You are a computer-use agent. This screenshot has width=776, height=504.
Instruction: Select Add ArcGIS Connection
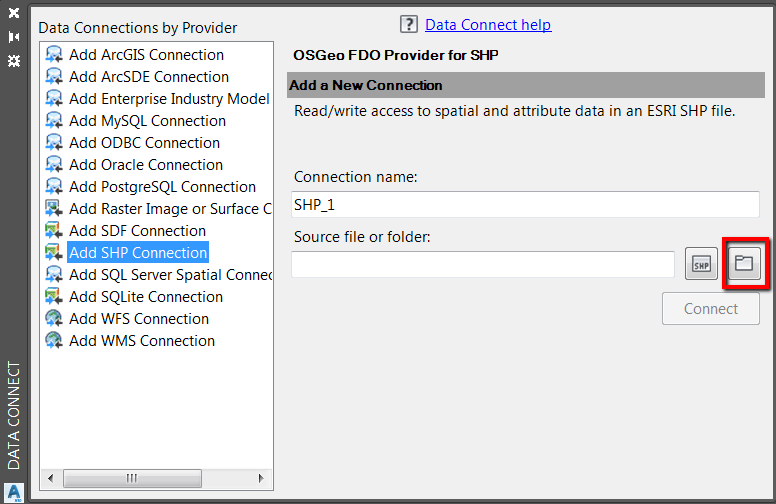(146, 55)
